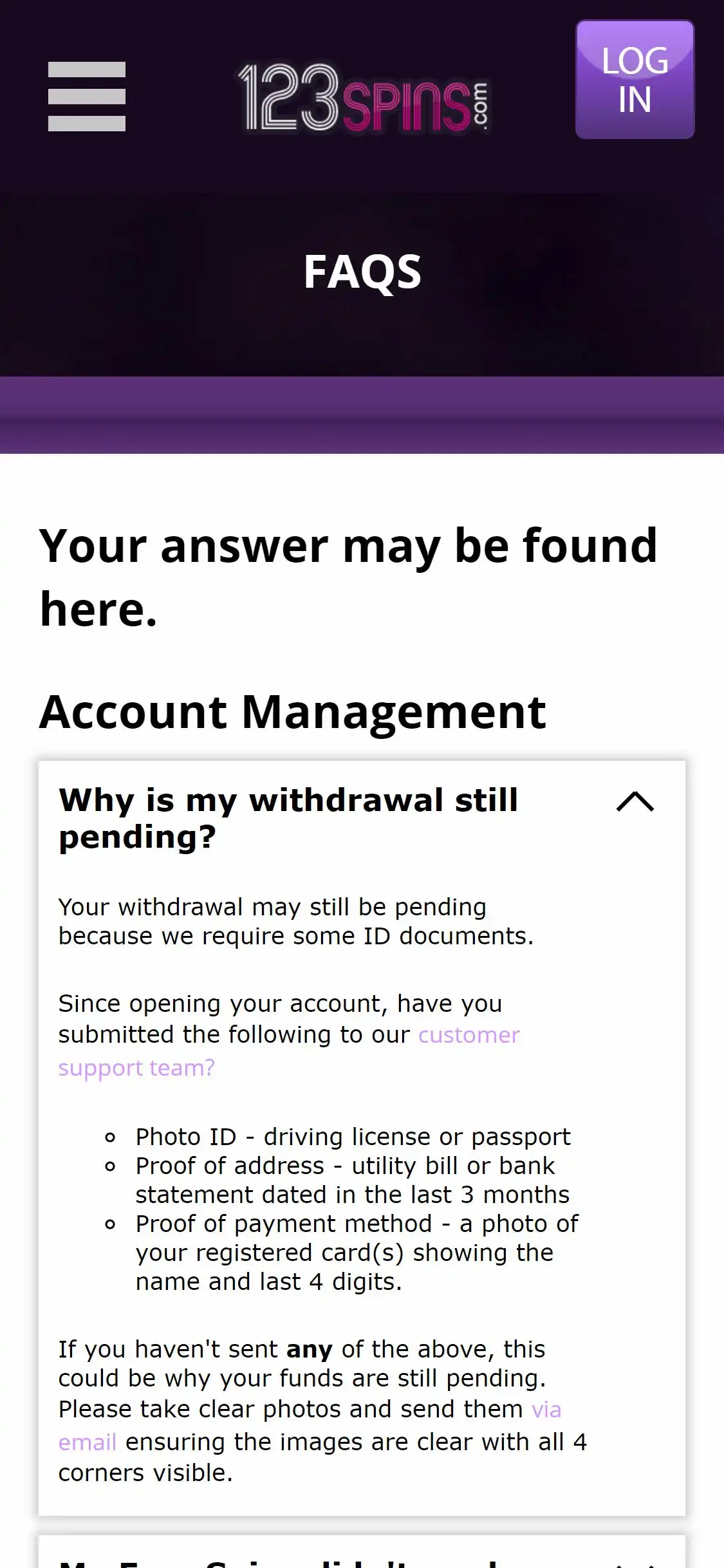This screenshot has width=724, height=1568.
Task: Click the 'Why is my withdrawal still pending?' question title
Action: [288, 818]
